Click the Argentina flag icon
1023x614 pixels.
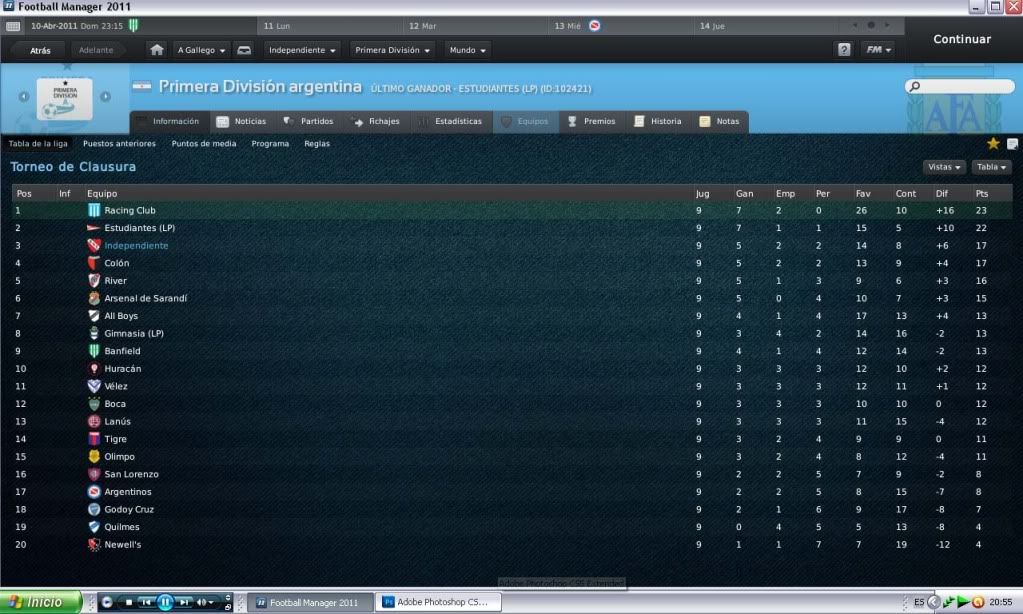point(142,86)
